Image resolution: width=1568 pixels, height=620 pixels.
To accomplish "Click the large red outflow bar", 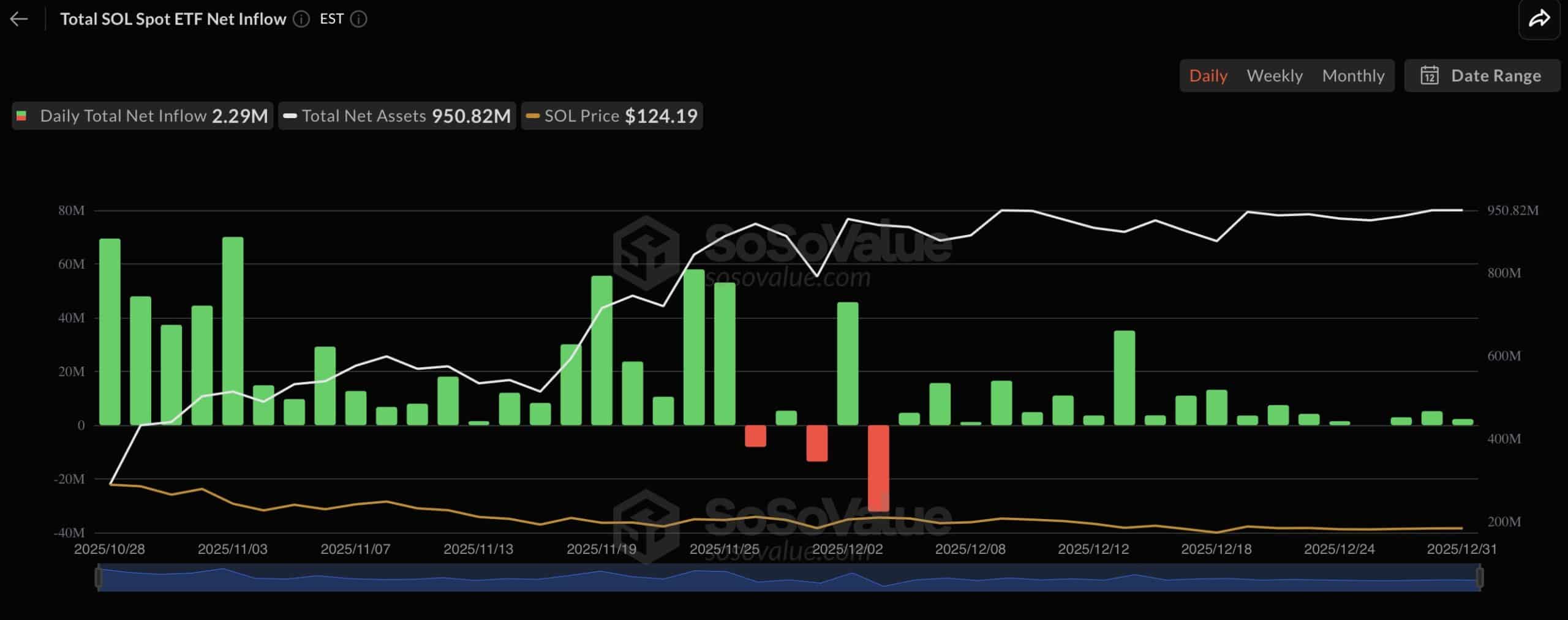I will click(x=878, y=468).
